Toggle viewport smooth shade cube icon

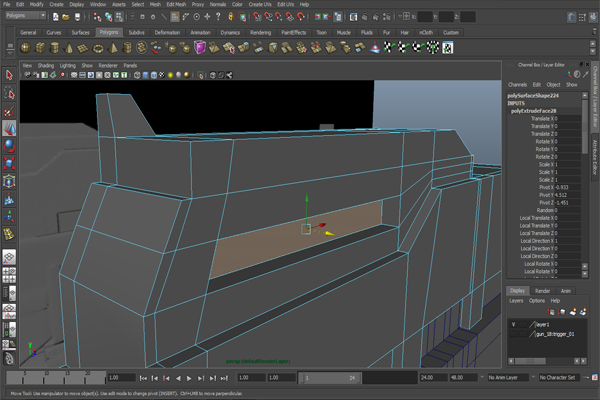[145, 75]
